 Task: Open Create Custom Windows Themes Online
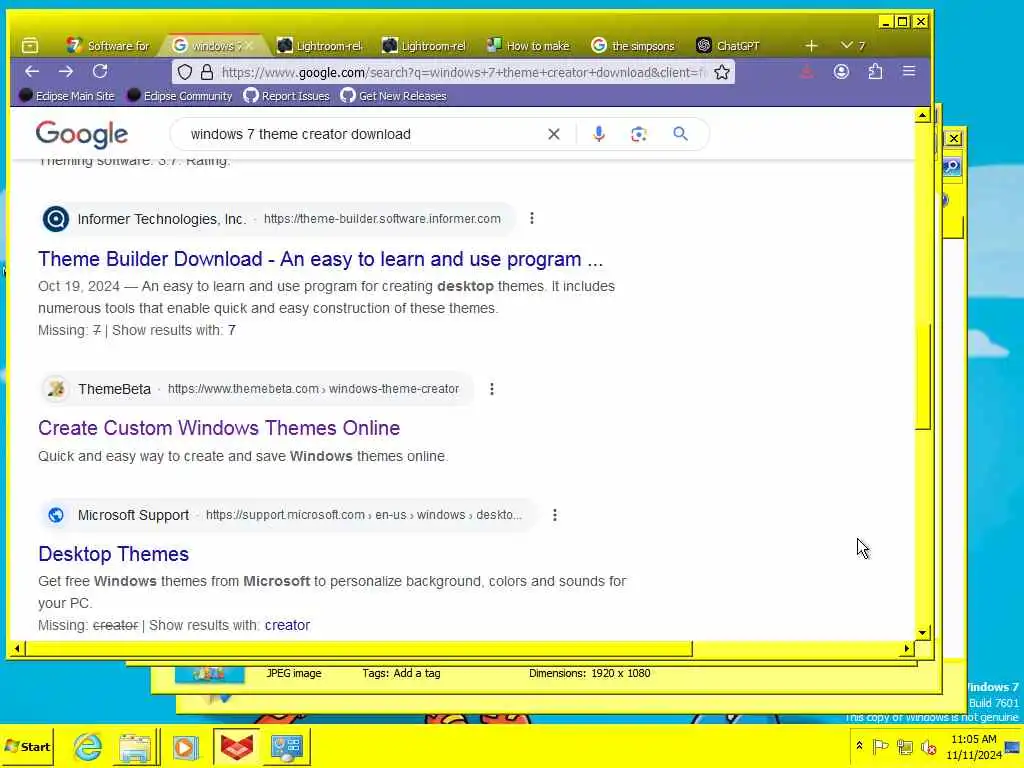point(219,428)
